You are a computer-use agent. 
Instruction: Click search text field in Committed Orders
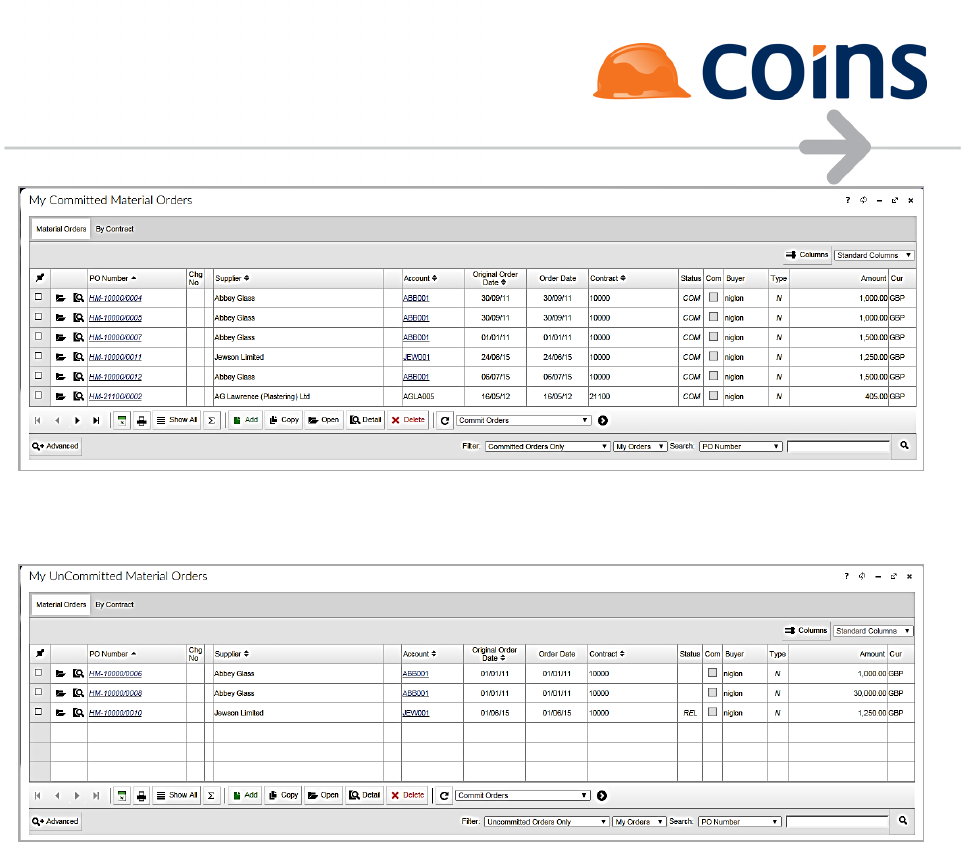point(838,446)
